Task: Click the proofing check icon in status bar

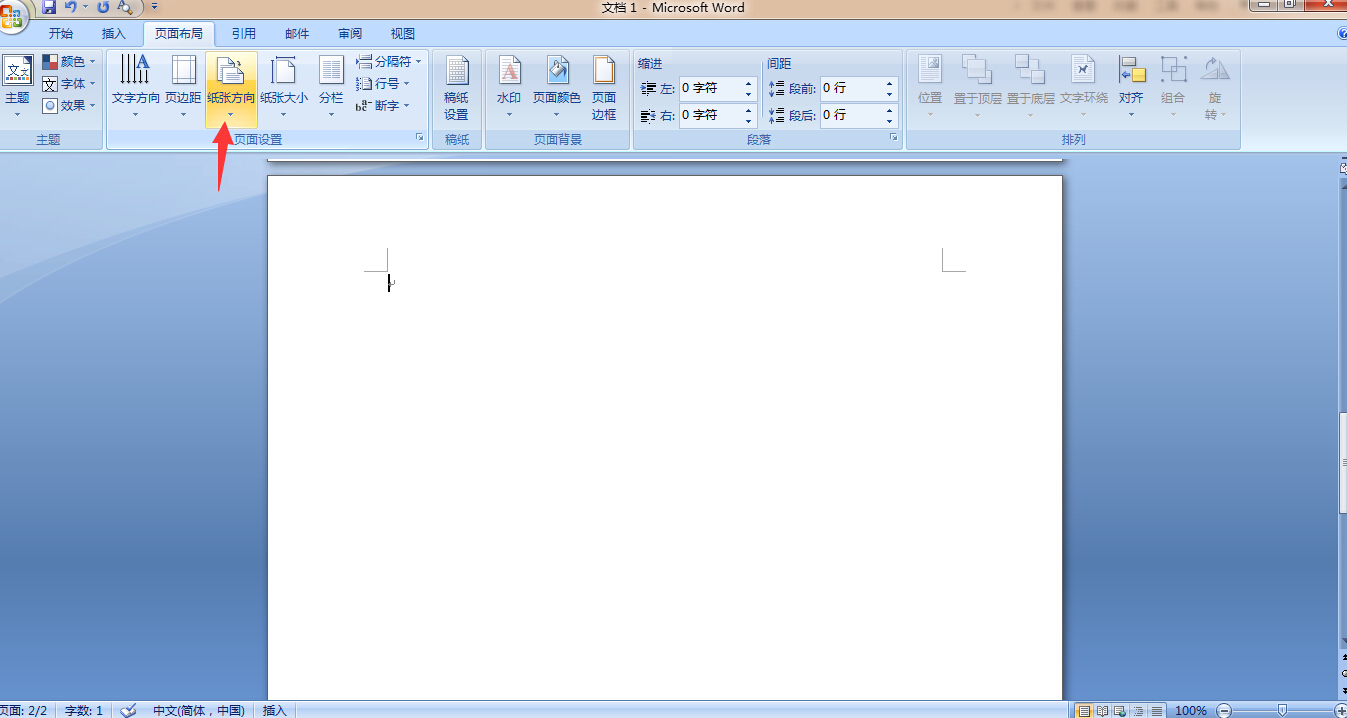Action: pos(128,710)
